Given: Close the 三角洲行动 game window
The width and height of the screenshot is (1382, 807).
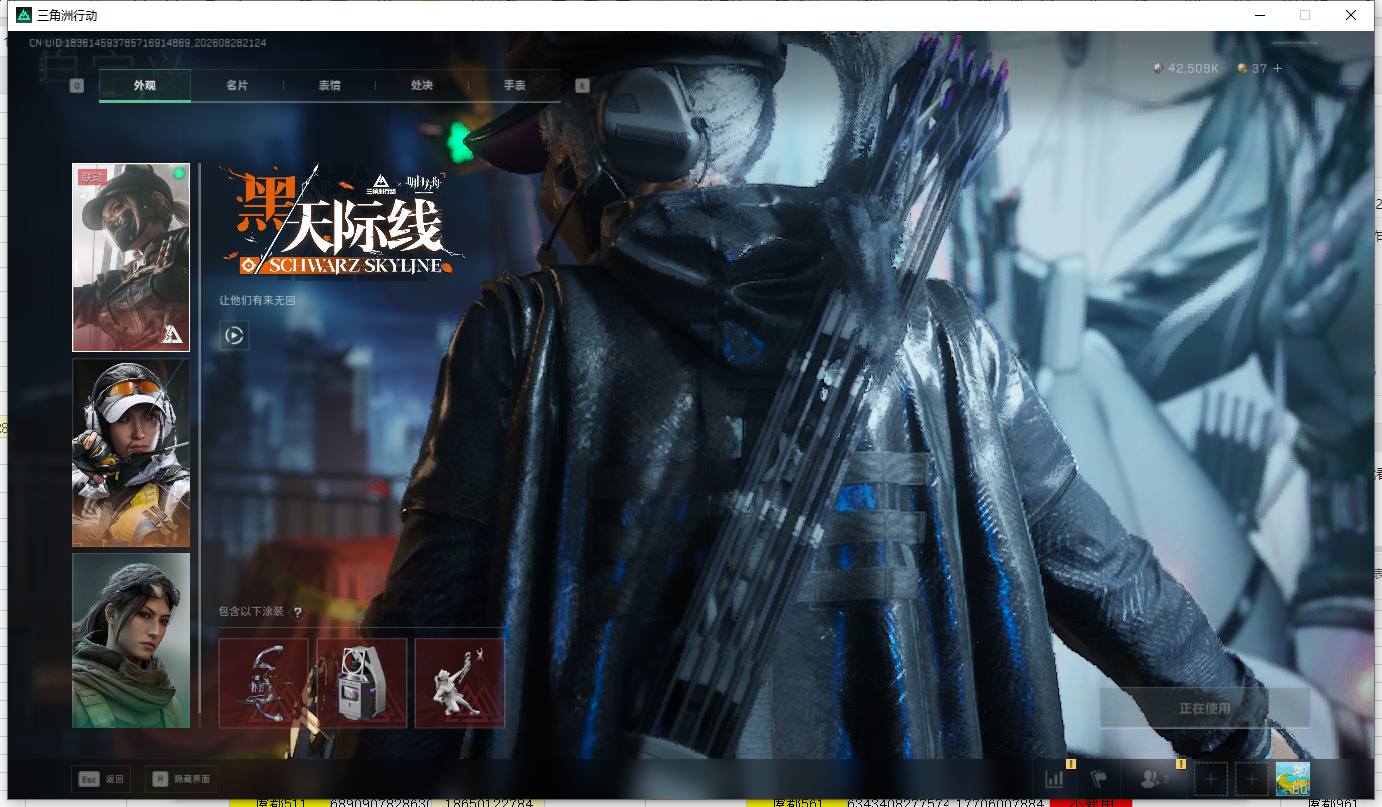Looking at the screenshot, I should (1351, 15).
